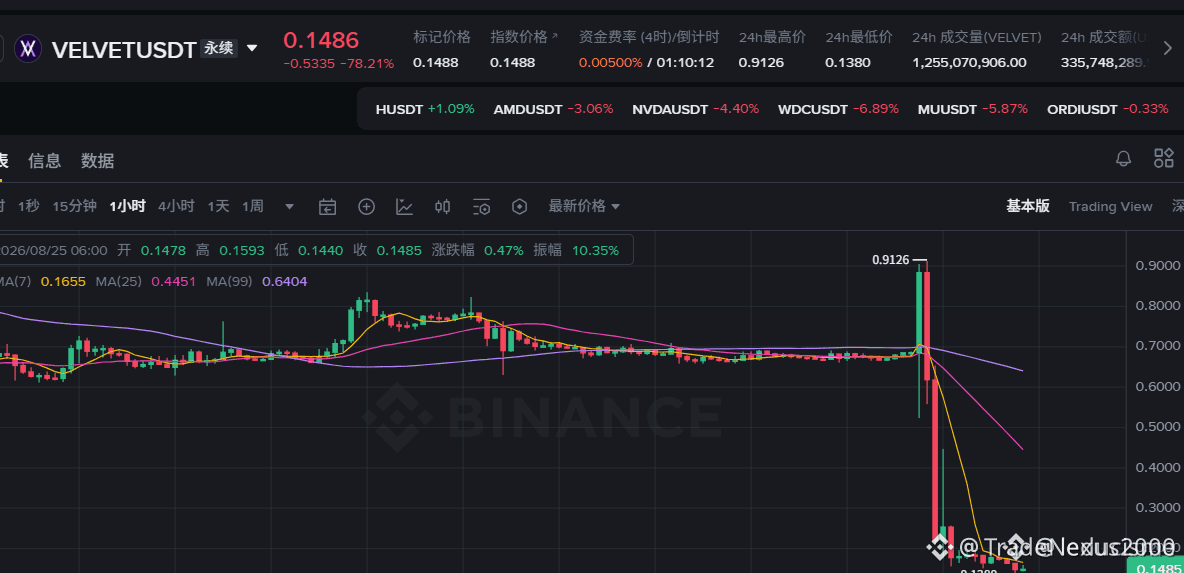The height and width of the screenshot is (573, 1184).
Task: Click the last price 0.1486
Action: click(321, 40)
